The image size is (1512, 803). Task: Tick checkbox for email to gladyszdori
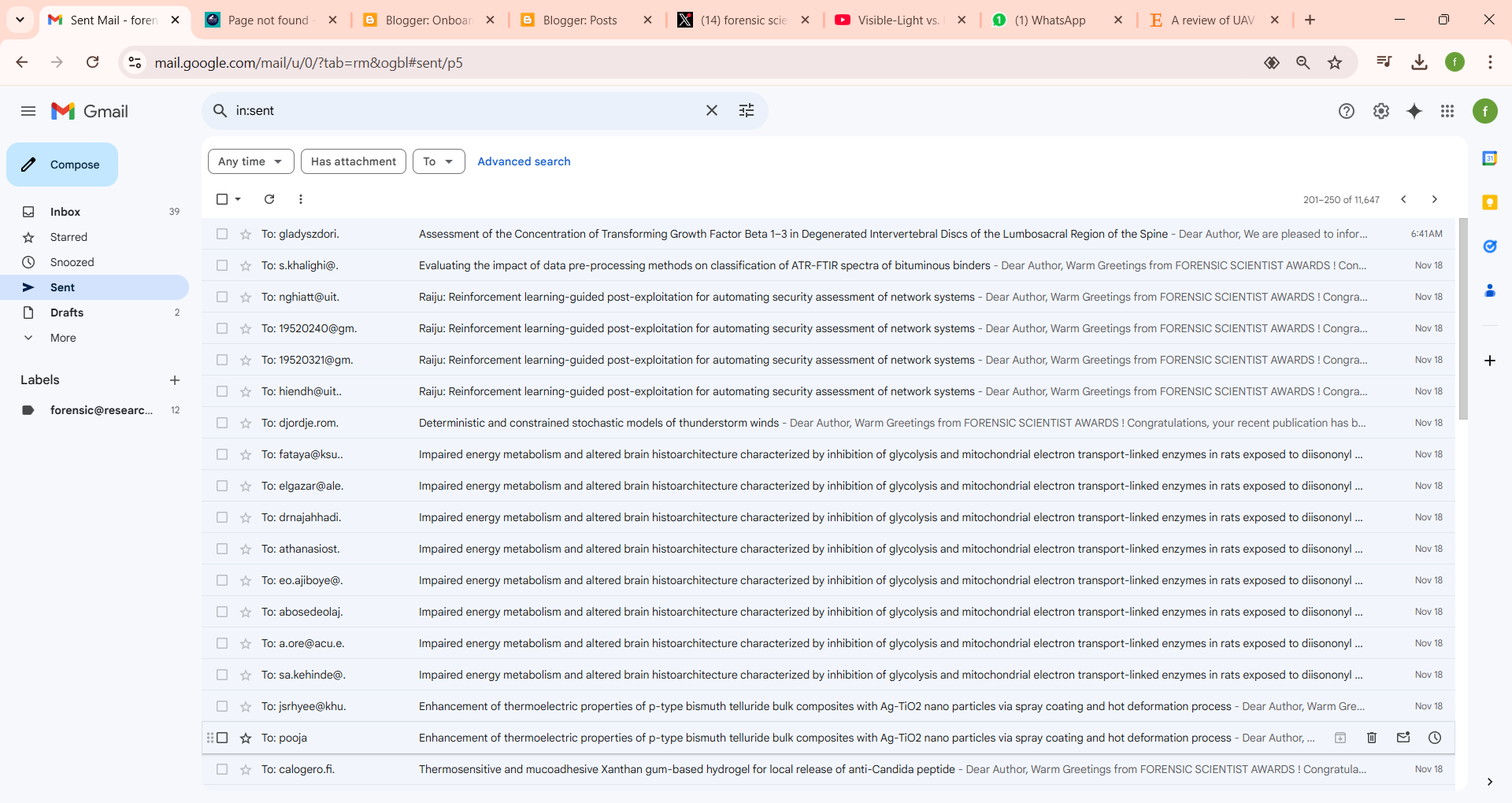222,234
